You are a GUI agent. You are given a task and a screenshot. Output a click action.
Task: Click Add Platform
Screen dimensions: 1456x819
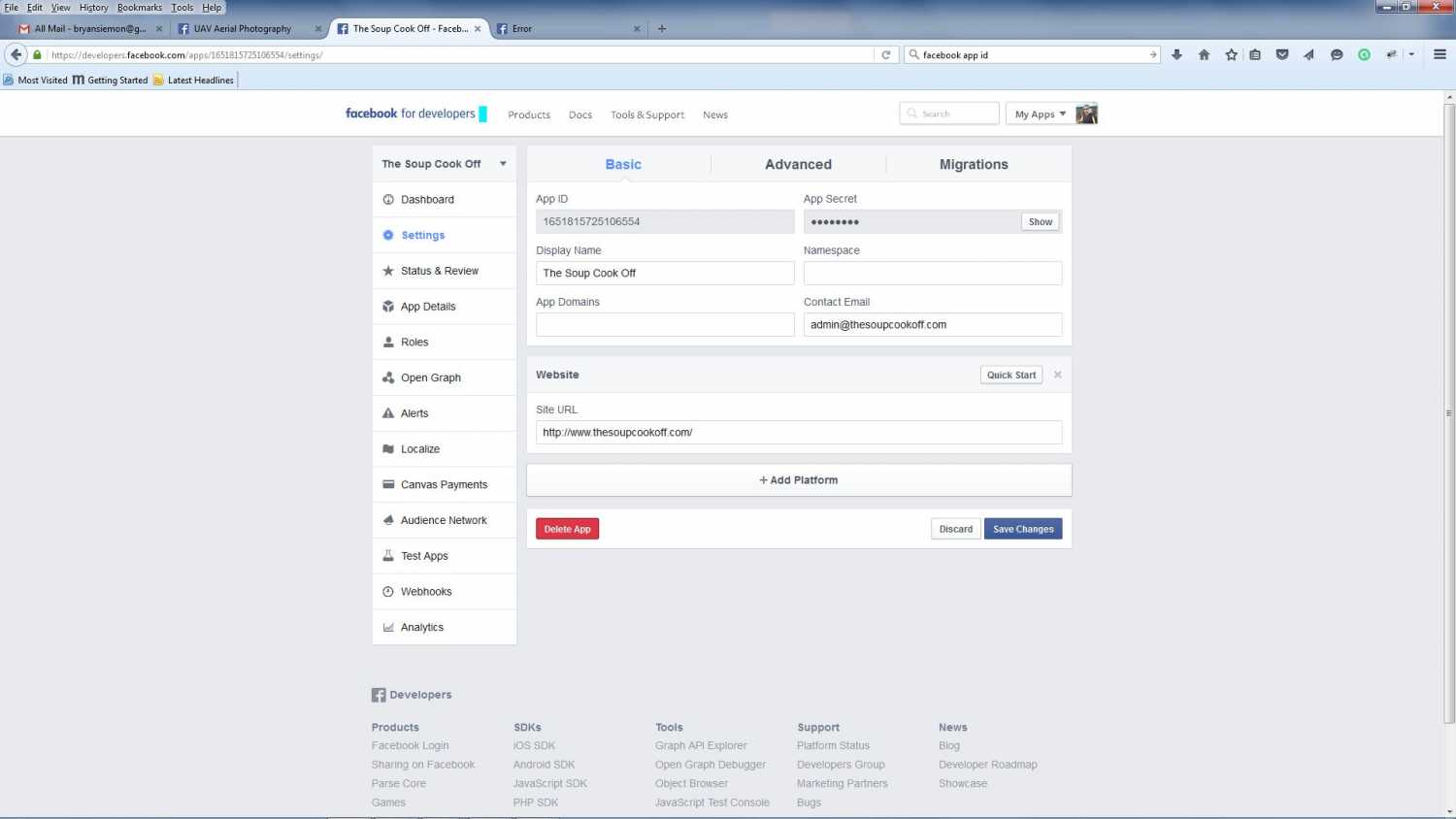pos(799,479)
